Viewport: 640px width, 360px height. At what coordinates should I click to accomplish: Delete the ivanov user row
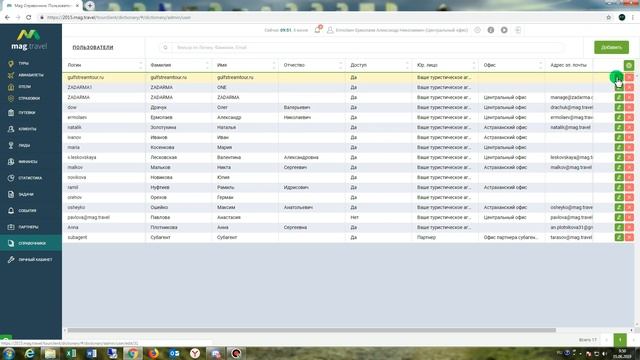[629, 137]
